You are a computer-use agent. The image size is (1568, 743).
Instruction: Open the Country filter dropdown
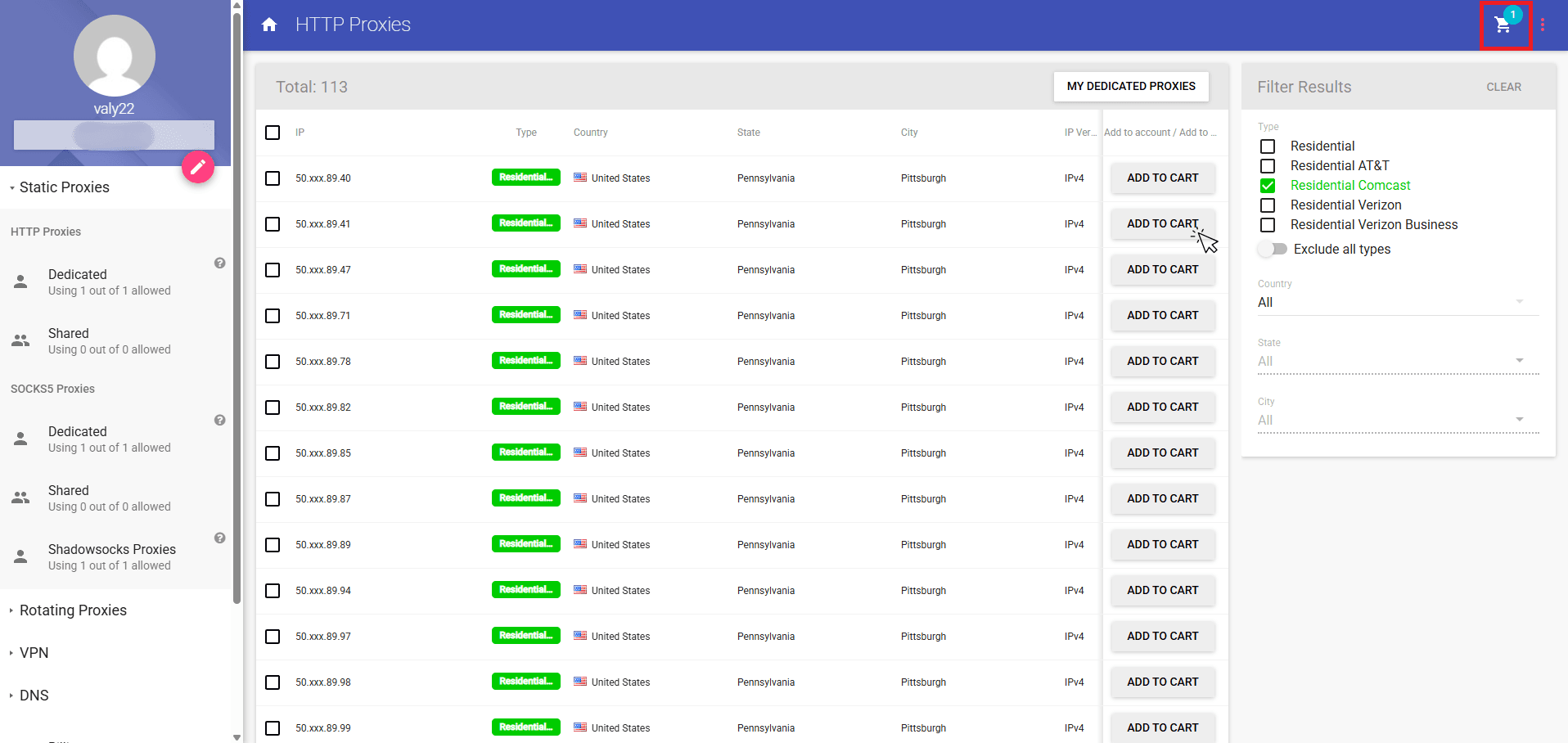click(1397, 303)
